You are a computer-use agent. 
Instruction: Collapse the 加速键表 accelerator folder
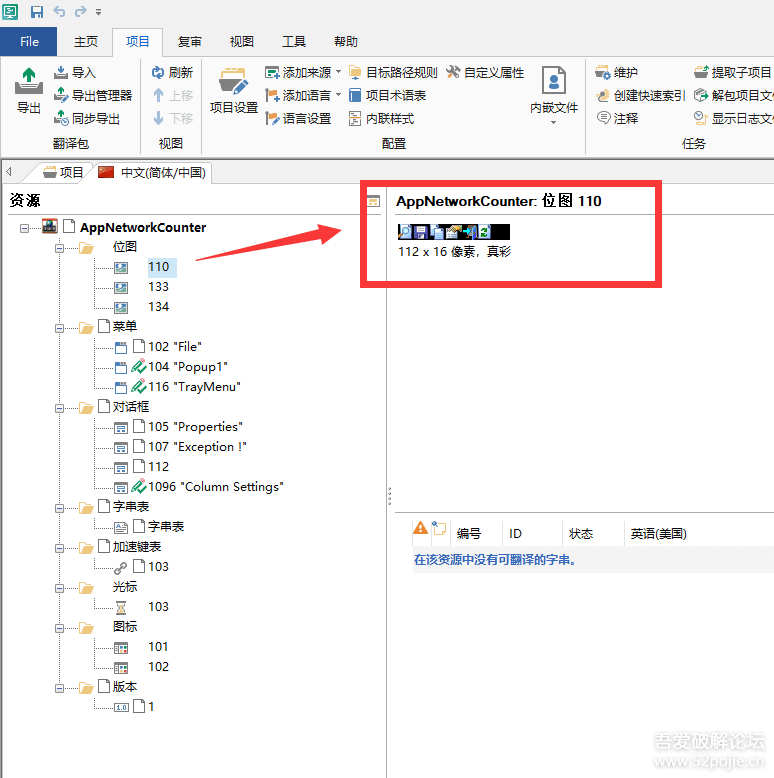(60, 548)
